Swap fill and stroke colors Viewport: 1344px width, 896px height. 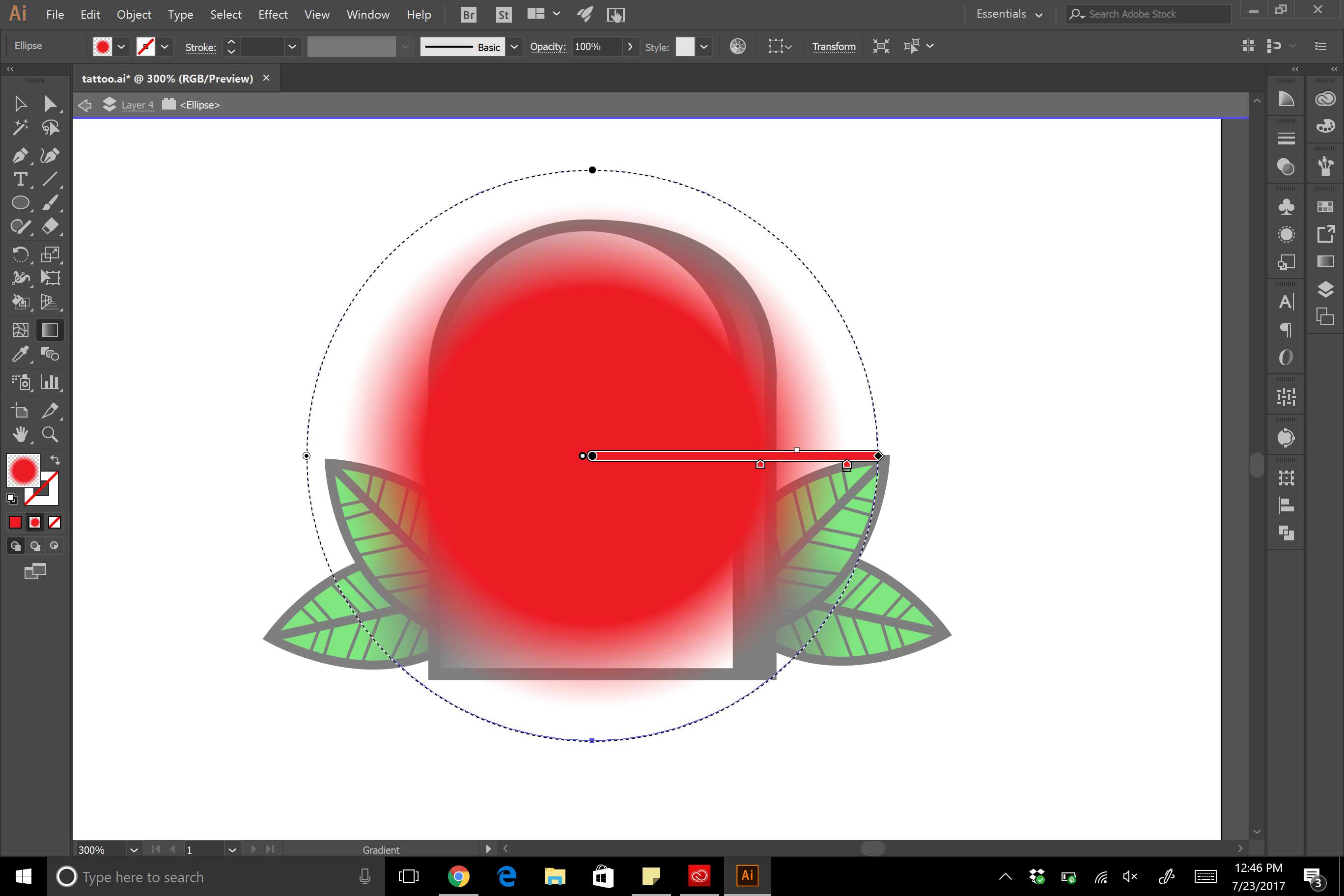(55, 459)
